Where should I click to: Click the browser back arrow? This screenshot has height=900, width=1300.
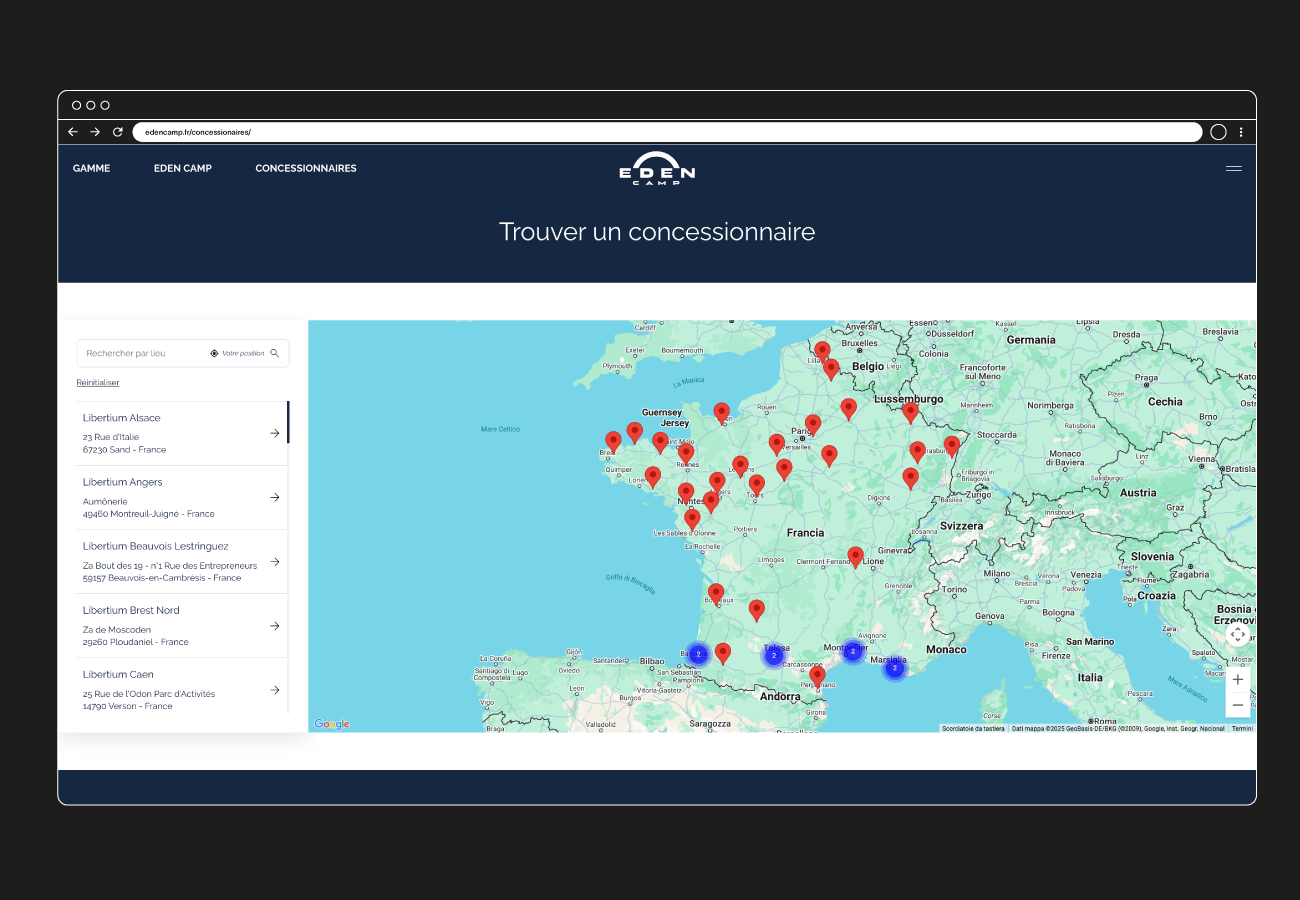[73, 132]
